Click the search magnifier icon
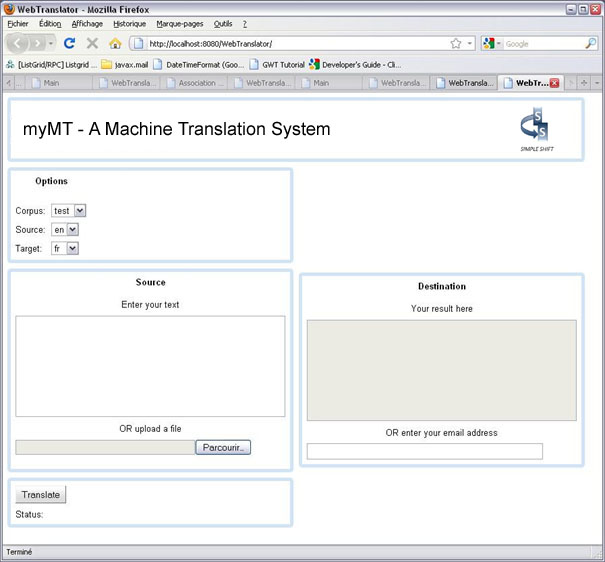Screen dimensions: 605x562 (590, 44)
